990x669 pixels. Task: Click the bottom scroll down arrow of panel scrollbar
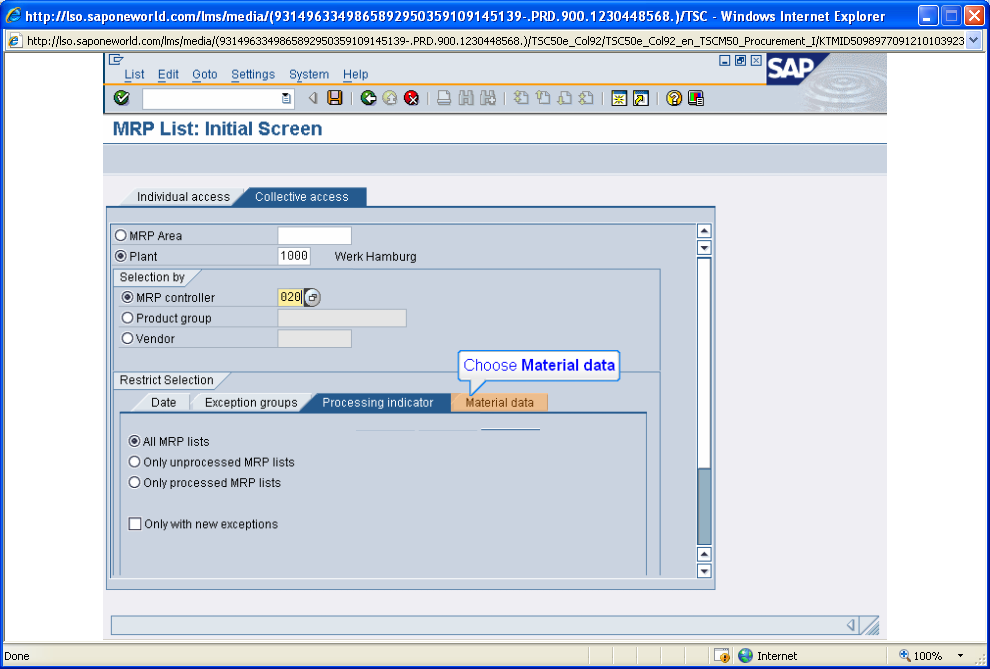coord(704,571)
